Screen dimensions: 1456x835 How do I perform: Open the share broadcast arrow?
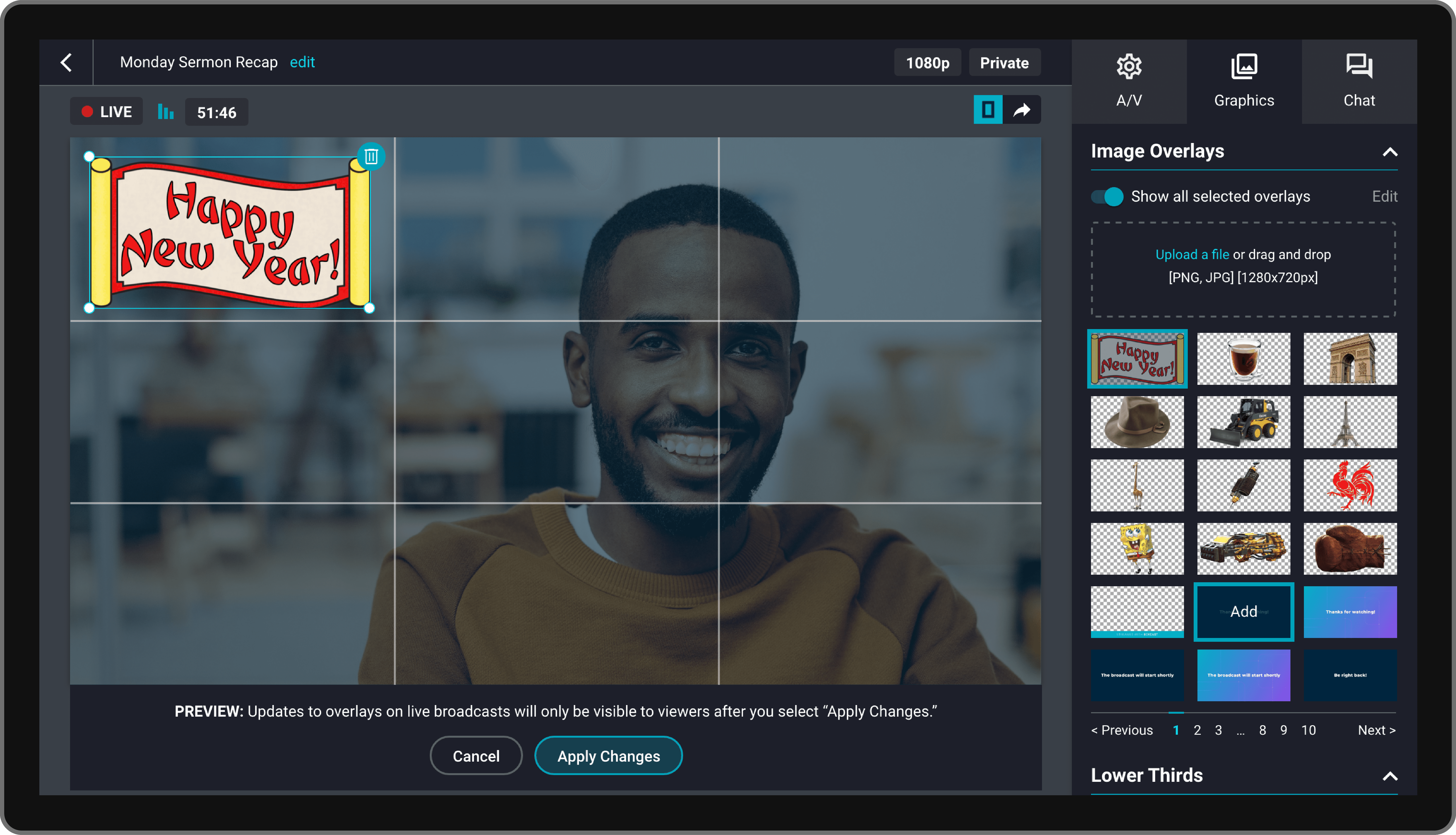point(1022,110)
